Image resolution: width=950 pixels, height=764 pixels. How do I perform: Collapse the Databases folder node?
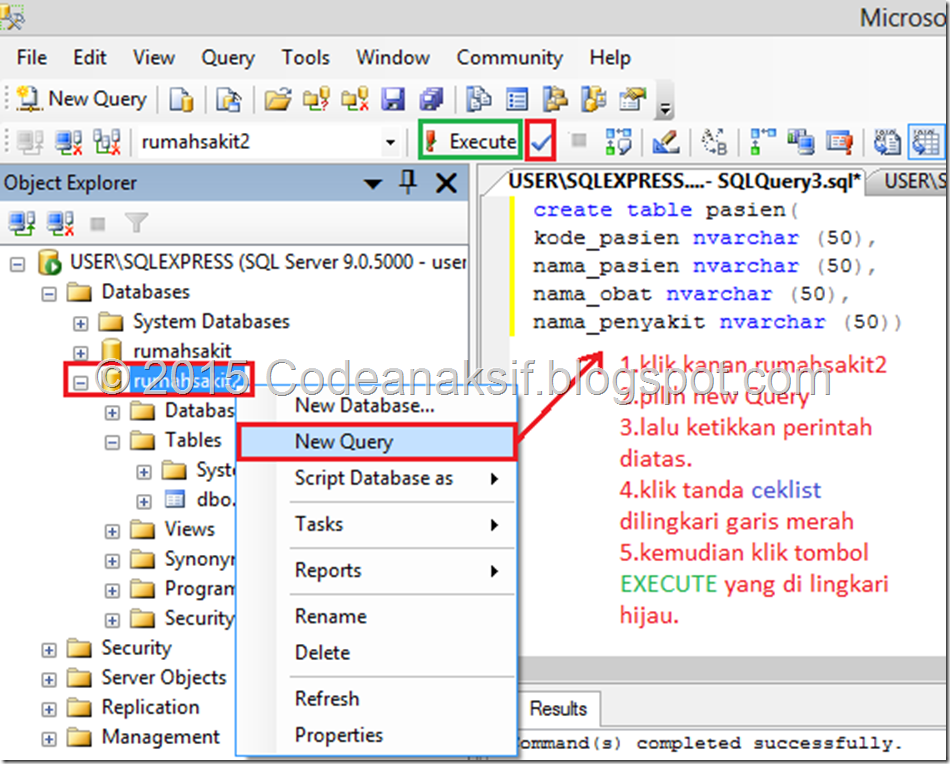click(49, 294)
